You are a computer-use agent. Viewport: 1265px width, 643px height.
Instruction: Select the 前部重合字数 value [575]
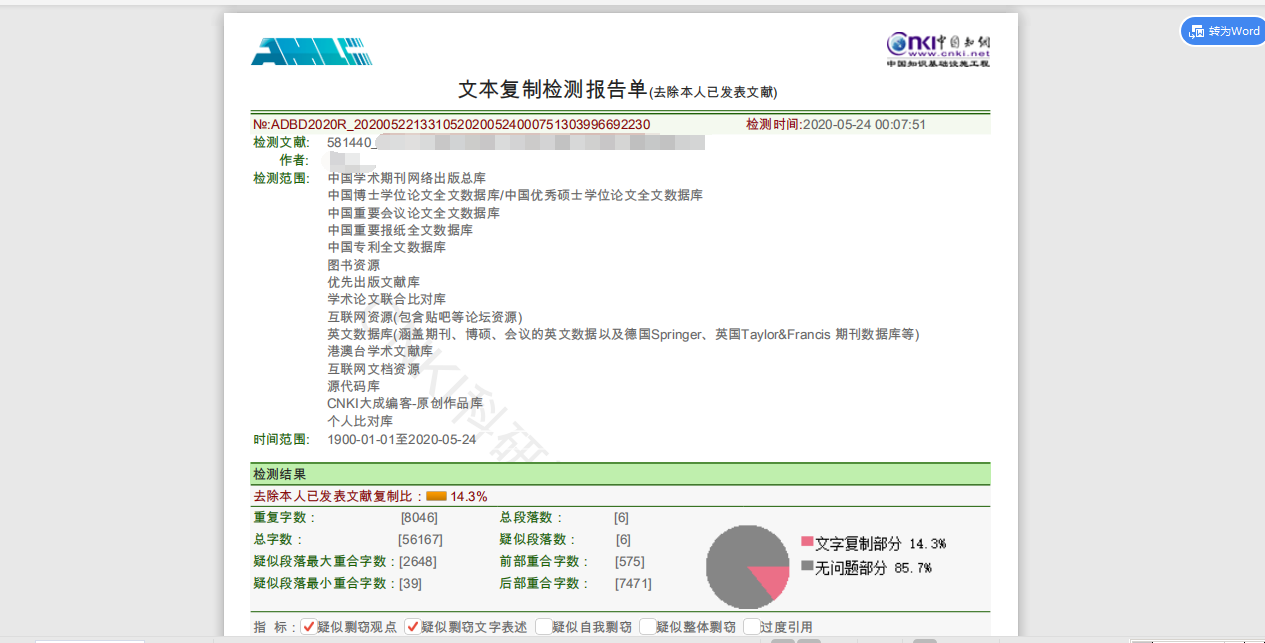click(x=629, y=561)
